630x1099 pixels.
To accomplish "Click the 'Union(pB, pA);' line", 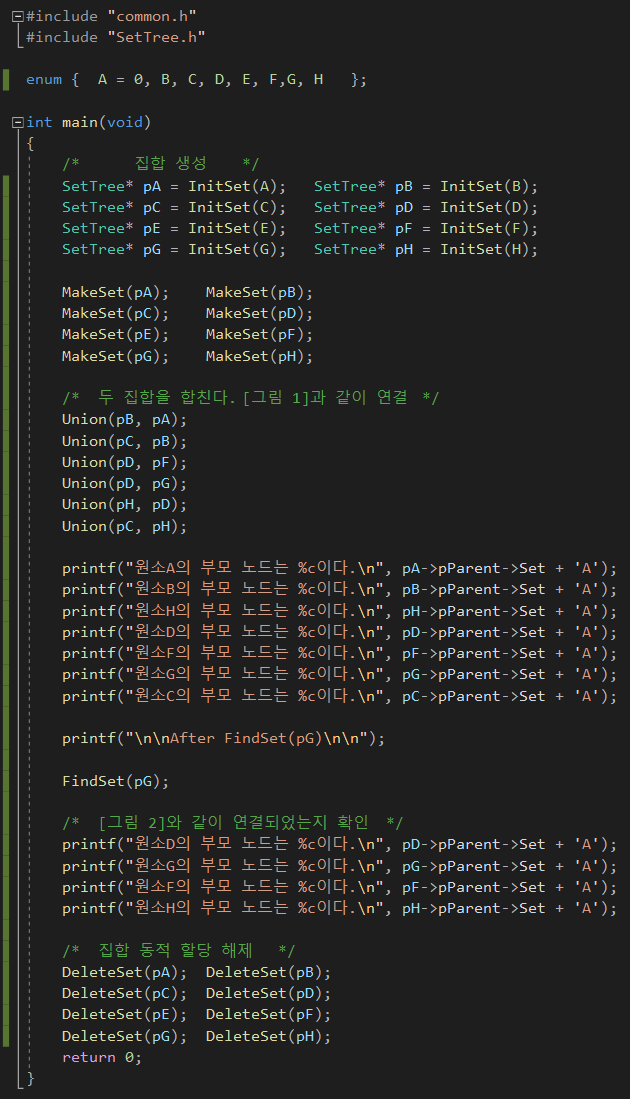I will point(125,420).
